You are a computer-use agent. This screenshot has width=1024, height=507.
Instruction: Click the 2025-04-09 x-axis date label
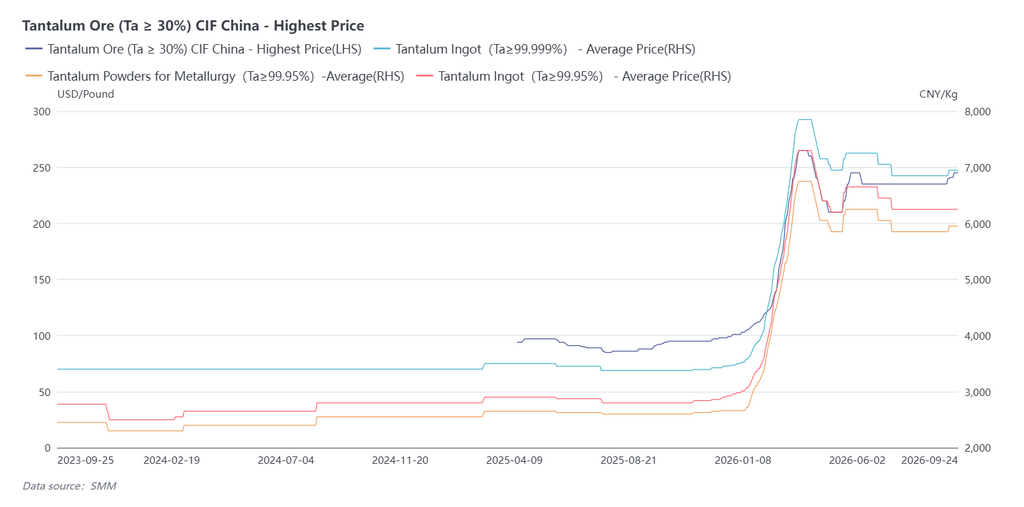tap(514, 460)
